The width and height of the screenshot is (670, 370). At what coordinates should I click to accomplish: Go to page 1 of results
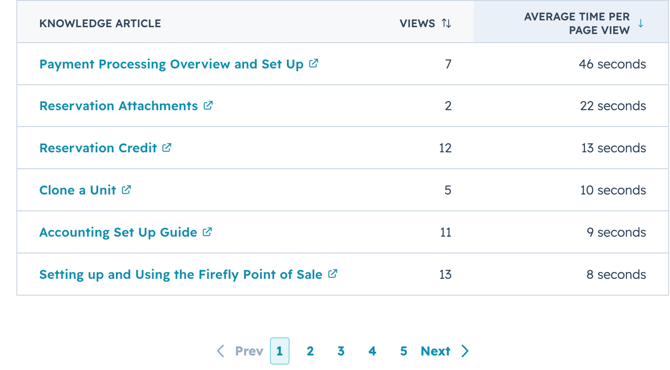[x=279, y=351]
